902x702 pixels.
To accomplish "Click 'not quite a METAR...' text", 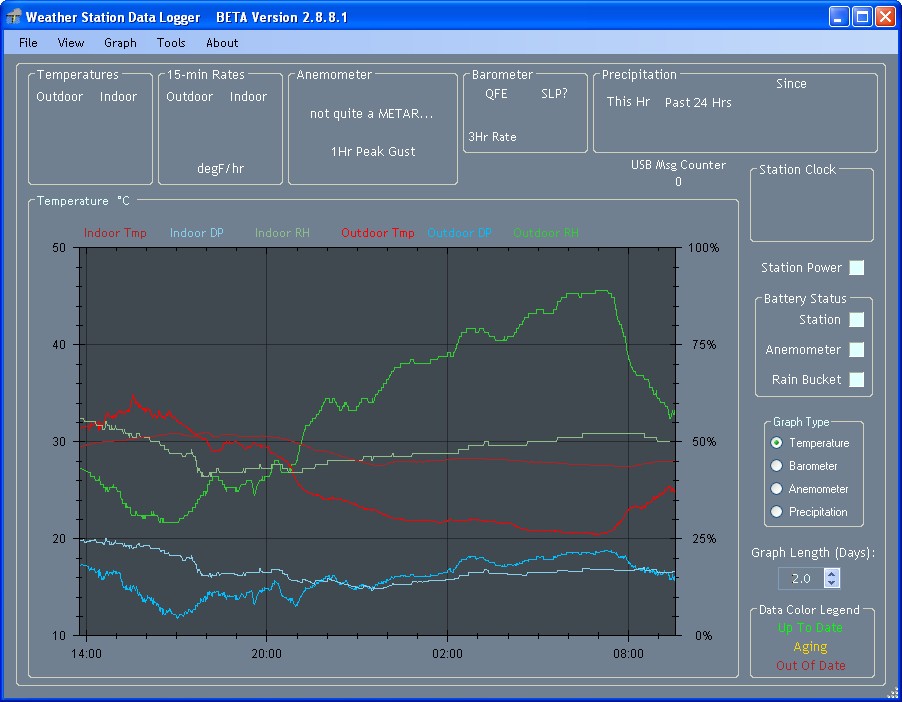I will [371, 114].
